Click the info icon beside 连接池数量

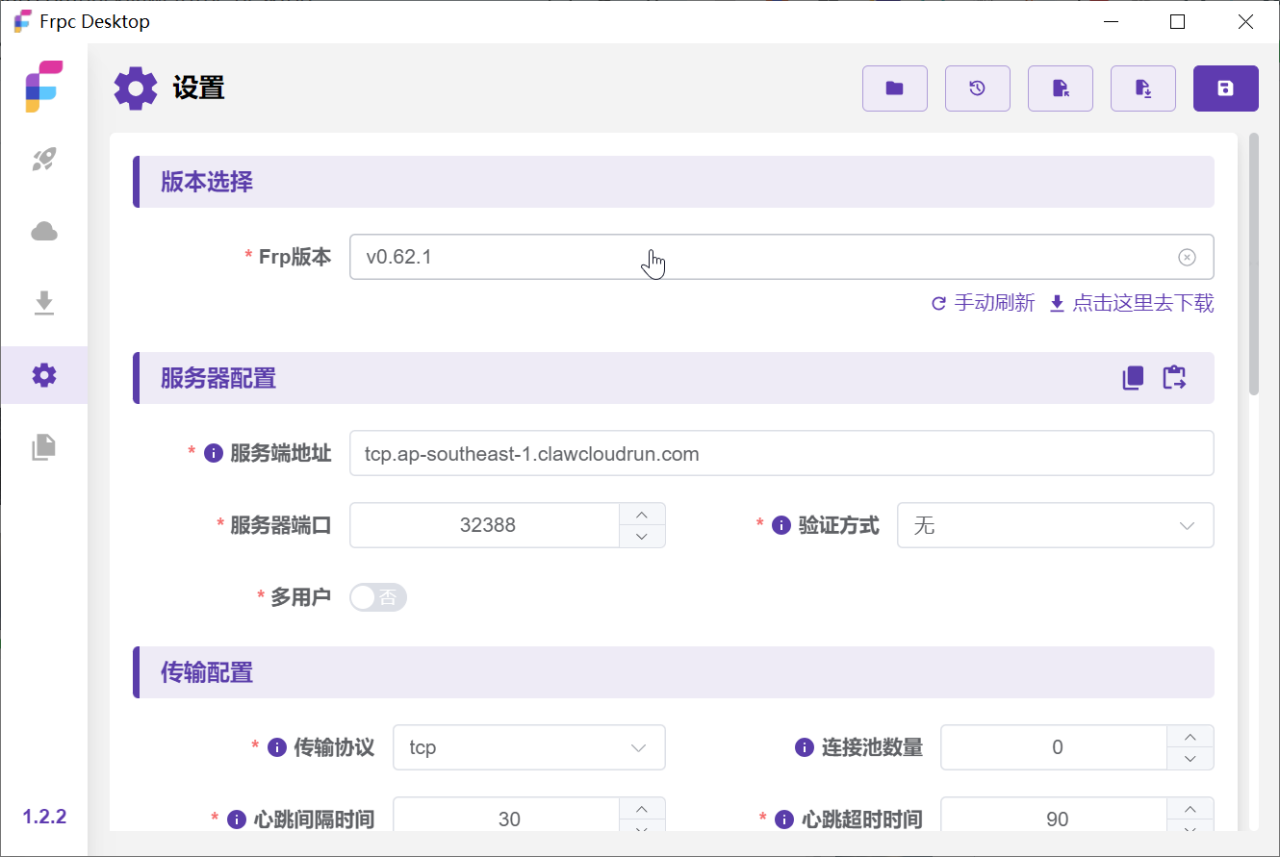pyautogui.click(x=804, y=747)
